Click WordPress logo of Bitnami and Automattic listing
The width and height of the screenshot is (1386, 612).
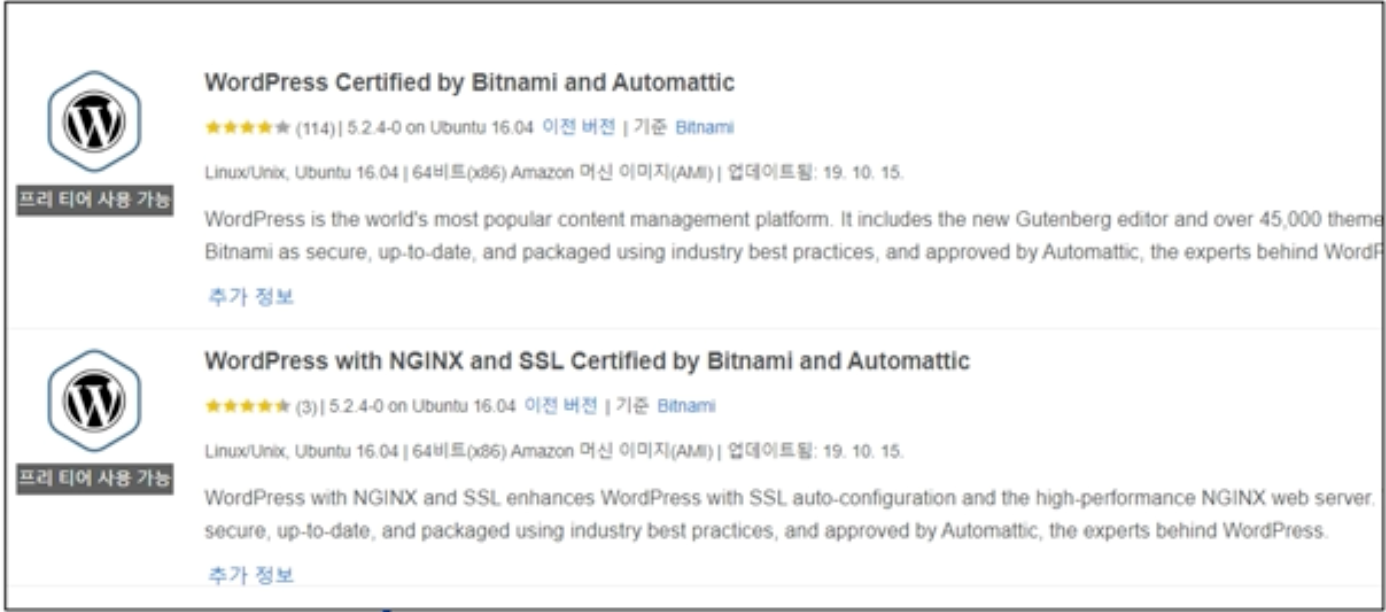point(94,122)
